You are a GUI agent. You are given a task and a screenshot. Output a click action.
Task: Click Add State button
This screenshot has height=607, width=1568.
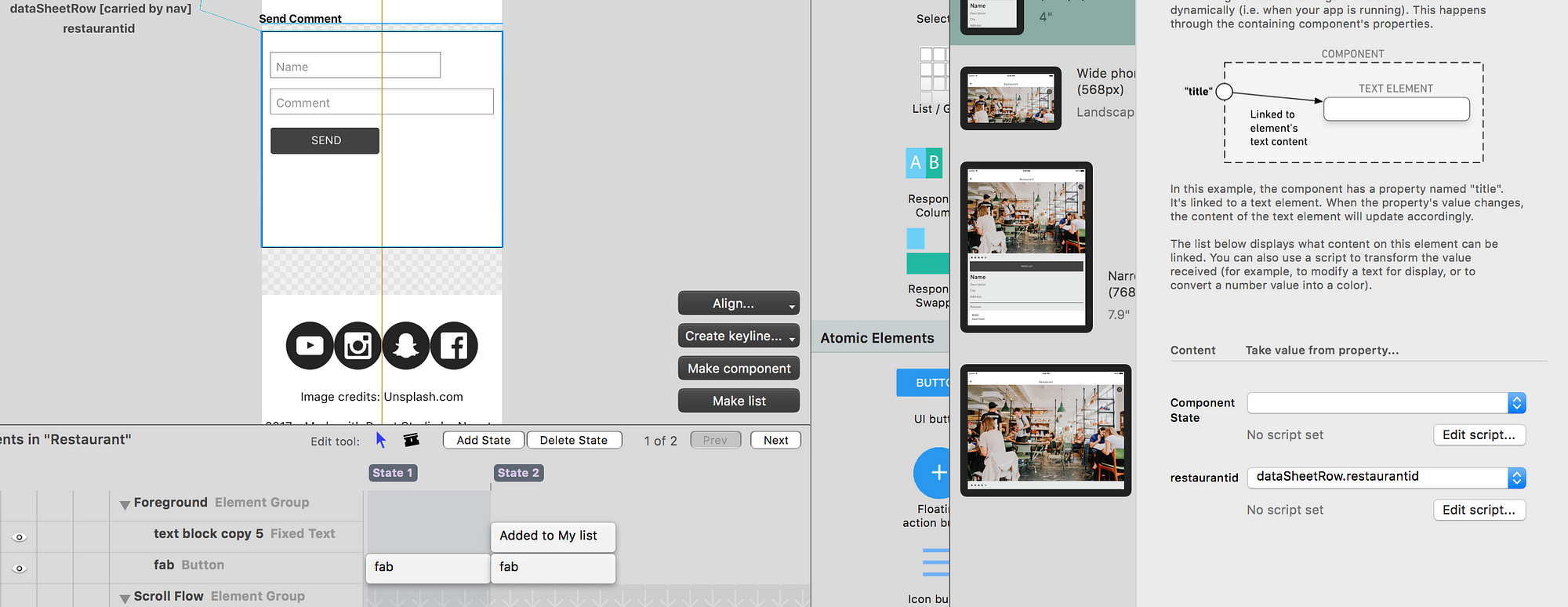pyautogui.click(x=484, y=440)
